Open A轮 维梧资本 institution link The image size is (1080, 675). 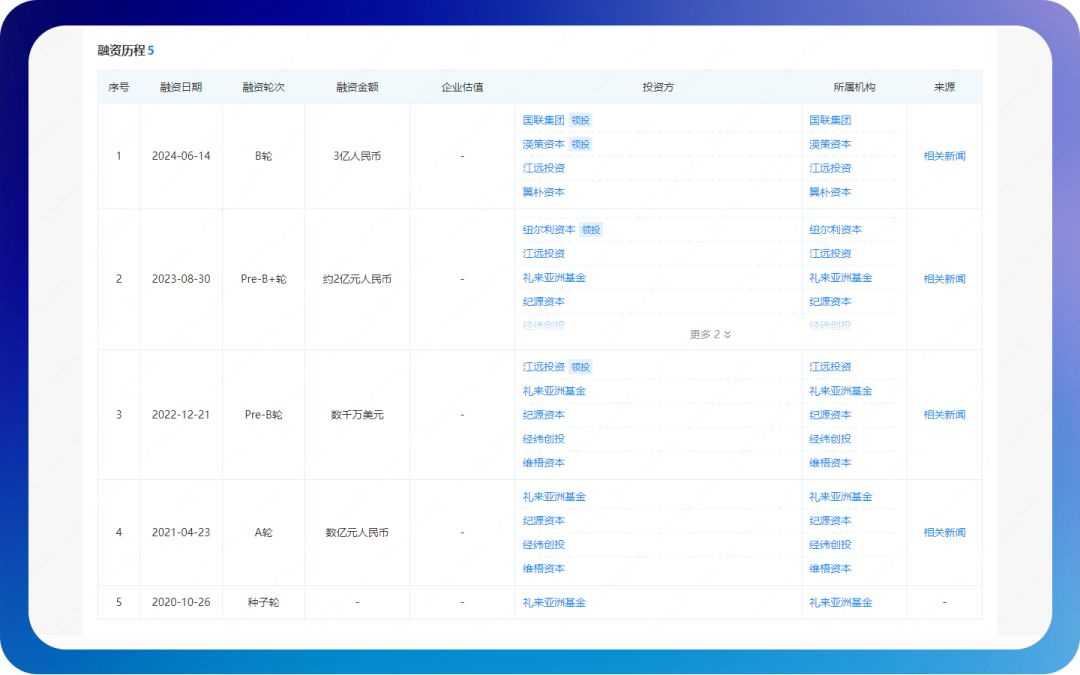830,569
